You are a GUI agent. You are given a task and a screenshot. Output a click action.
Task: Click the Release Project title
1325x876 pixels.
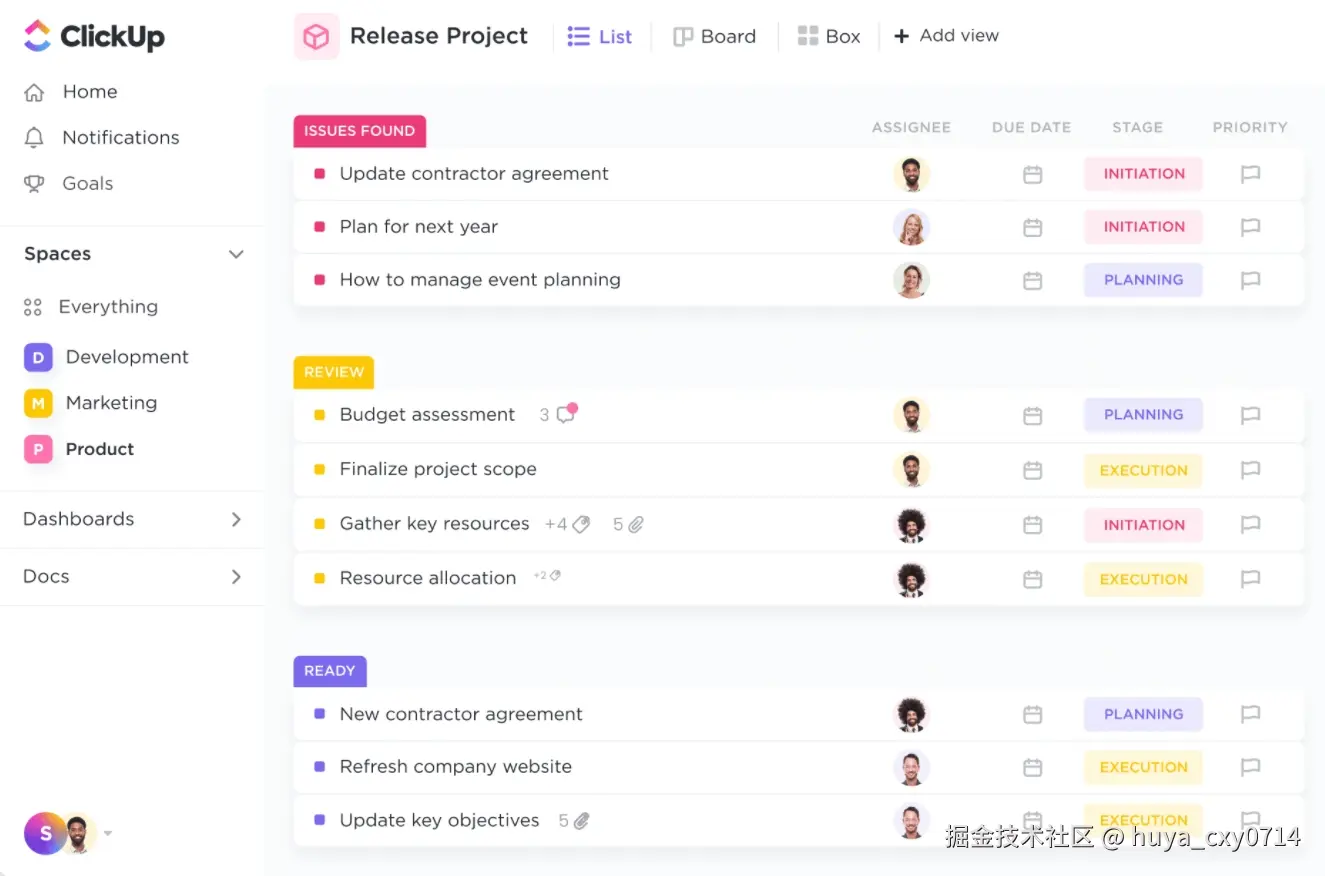pyautogui.click(x=439, y=36)
